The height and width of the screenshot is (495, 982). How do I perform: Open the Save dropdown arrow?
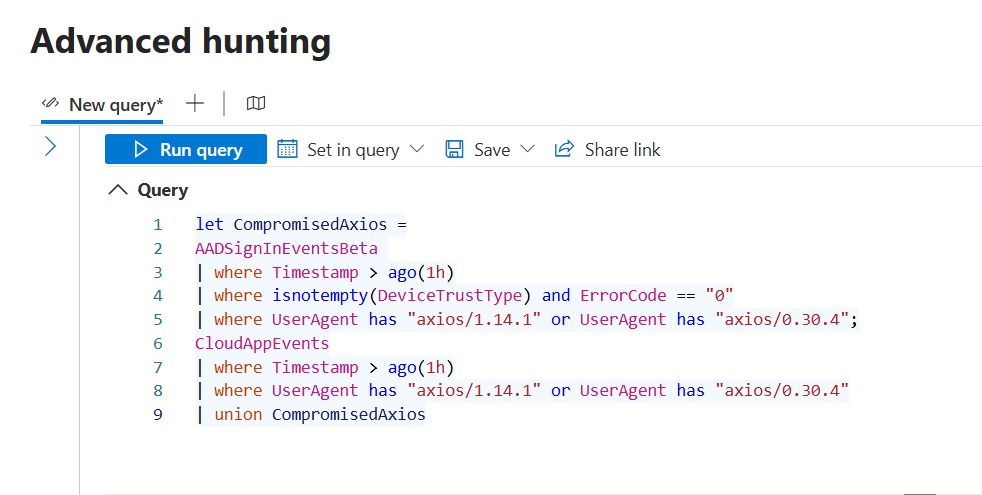pos(527,149)
